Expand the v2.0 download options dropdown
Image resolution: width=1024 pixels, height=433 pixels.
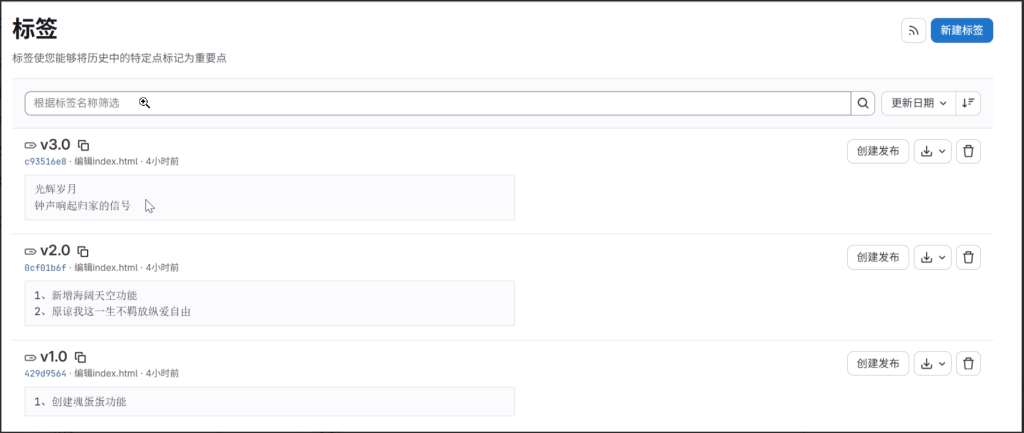tap(933, 257)
